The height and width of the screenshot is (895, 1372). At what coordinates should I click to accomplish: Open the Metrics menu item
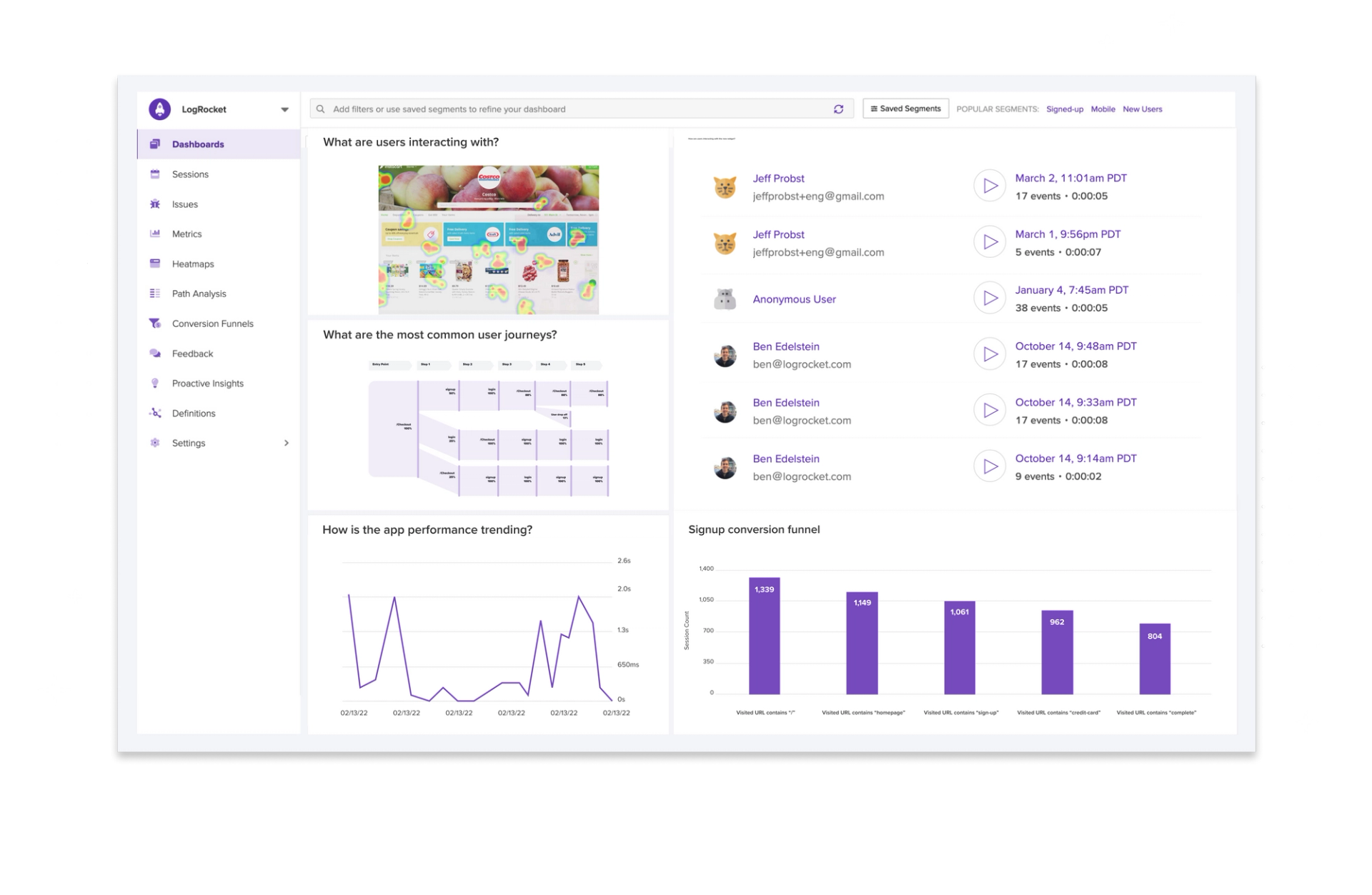[x=187, y=234]
